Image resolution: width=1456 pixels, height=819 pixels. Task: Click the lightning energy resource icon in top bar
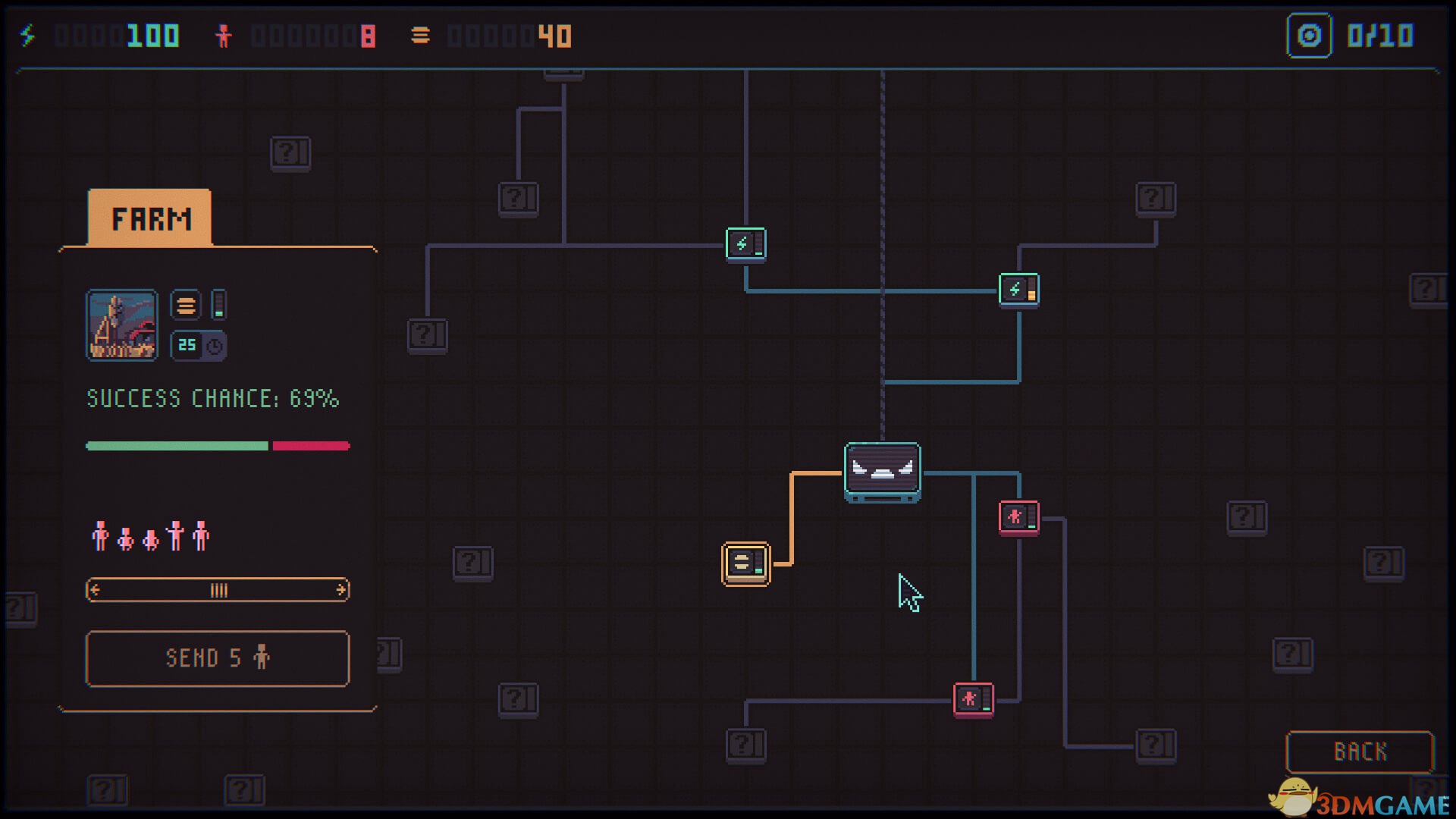click(x=28, y=36)
